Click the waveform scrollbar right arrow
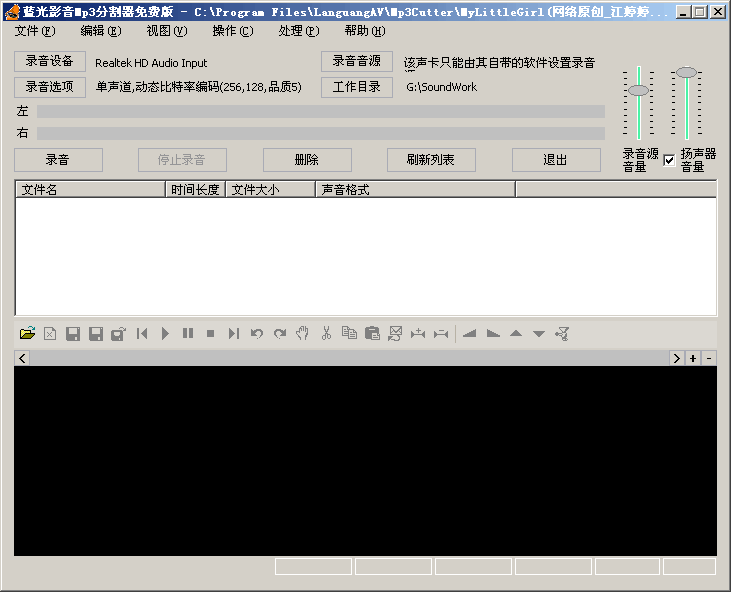Image resolution: width=731 pixels, height=592 pixels. 676,358
